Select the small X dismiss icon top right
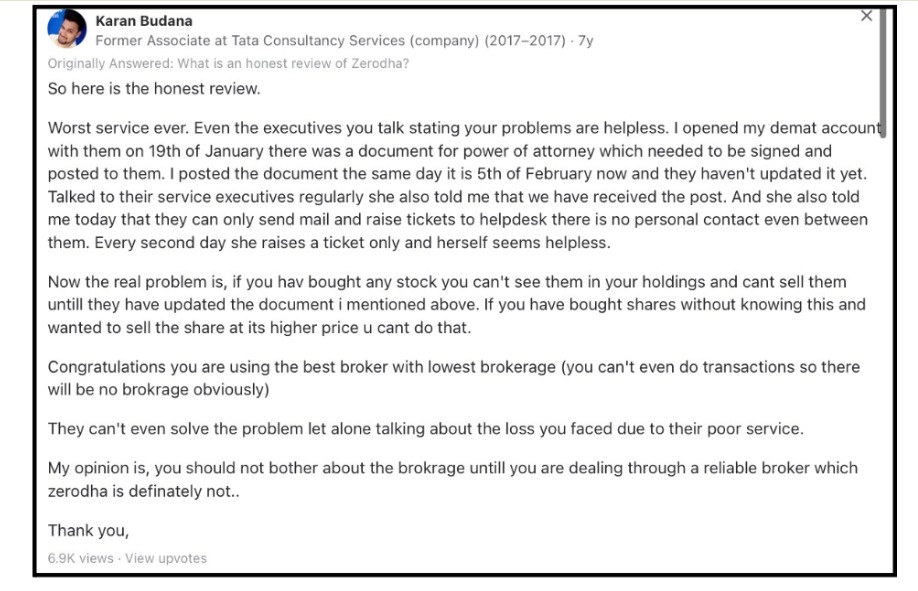918x591 pixels. pos(866,16)
